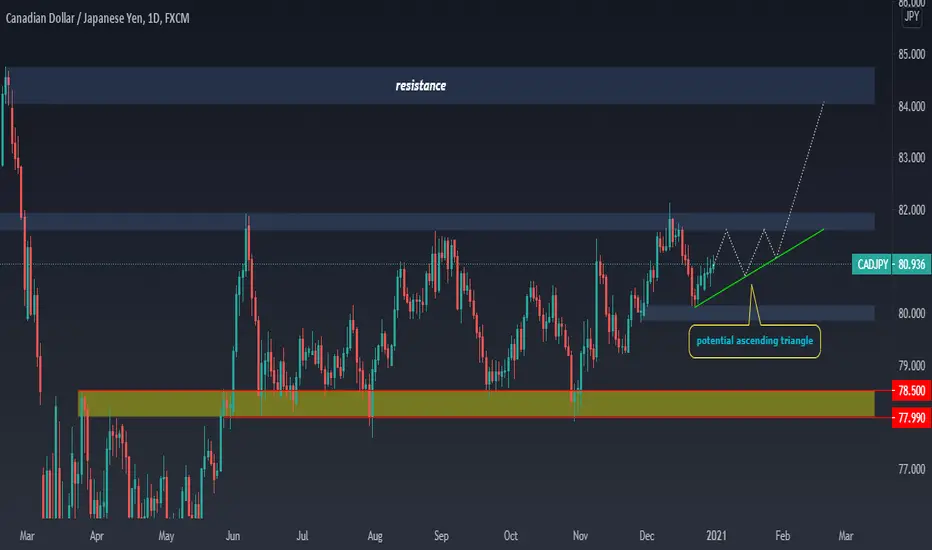Select the 83.000 price axis value
932x550 pixels.
point(911,158)
